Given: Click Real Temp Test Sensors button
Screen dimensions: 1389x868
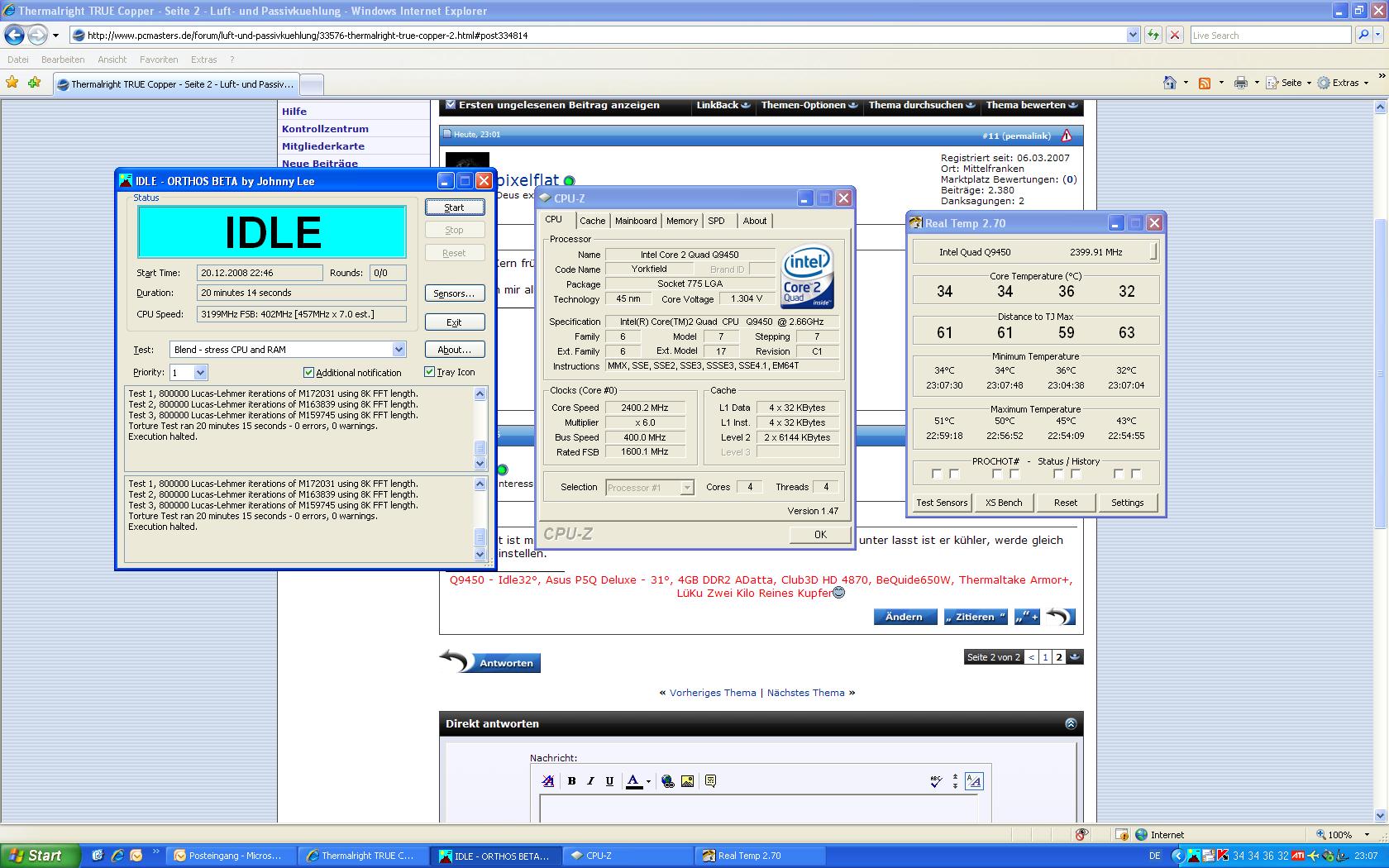Looking at the screenshot, I should (x=942, y=503).
